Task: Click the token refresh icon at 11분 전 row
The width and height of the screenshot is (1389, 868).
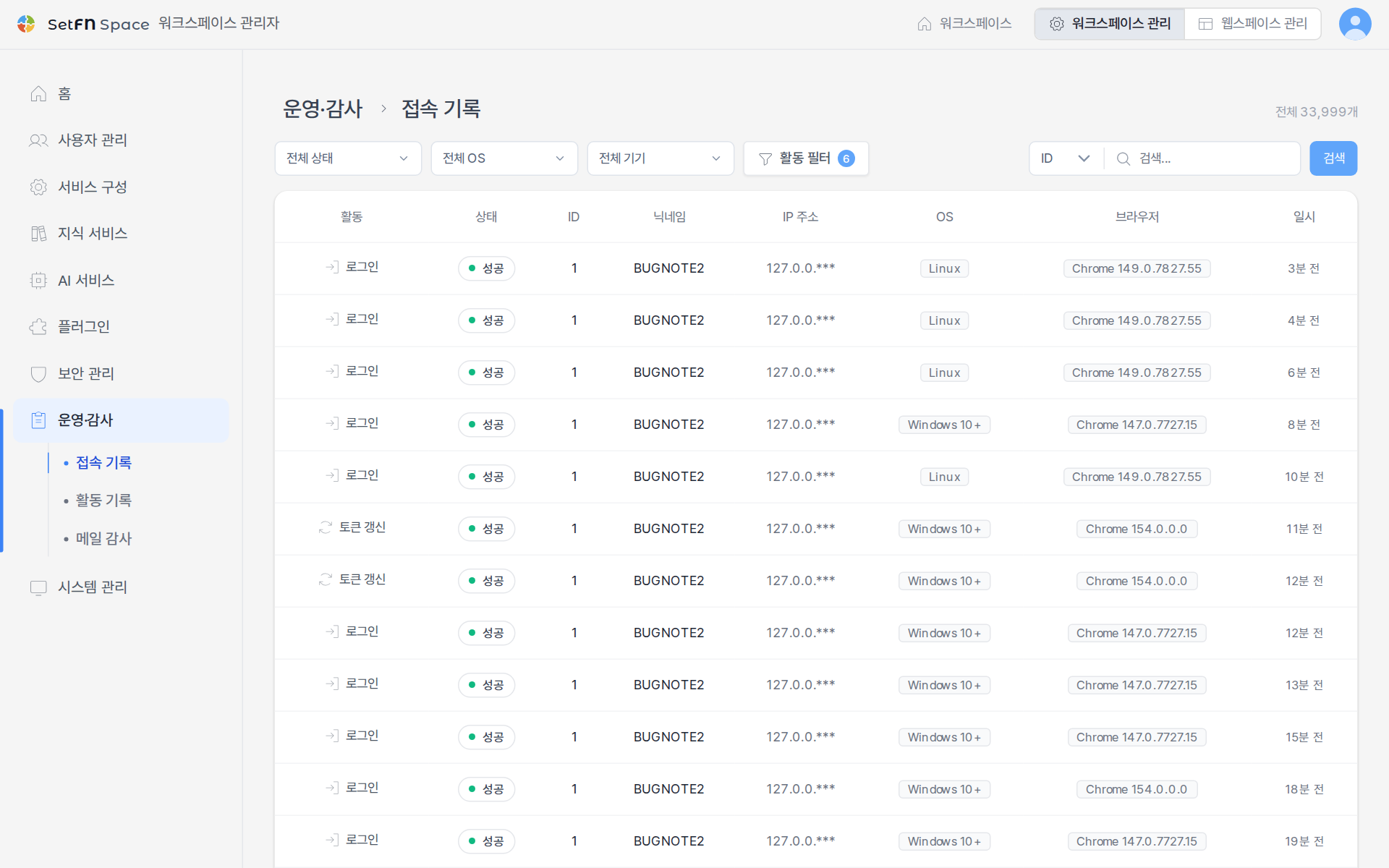Action: point(326,528)
